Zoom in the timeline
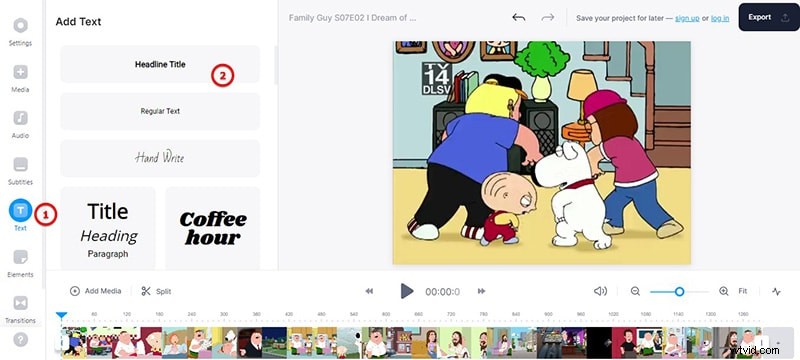800x360 pixels. pyautogui.click(x=723, y=291)
